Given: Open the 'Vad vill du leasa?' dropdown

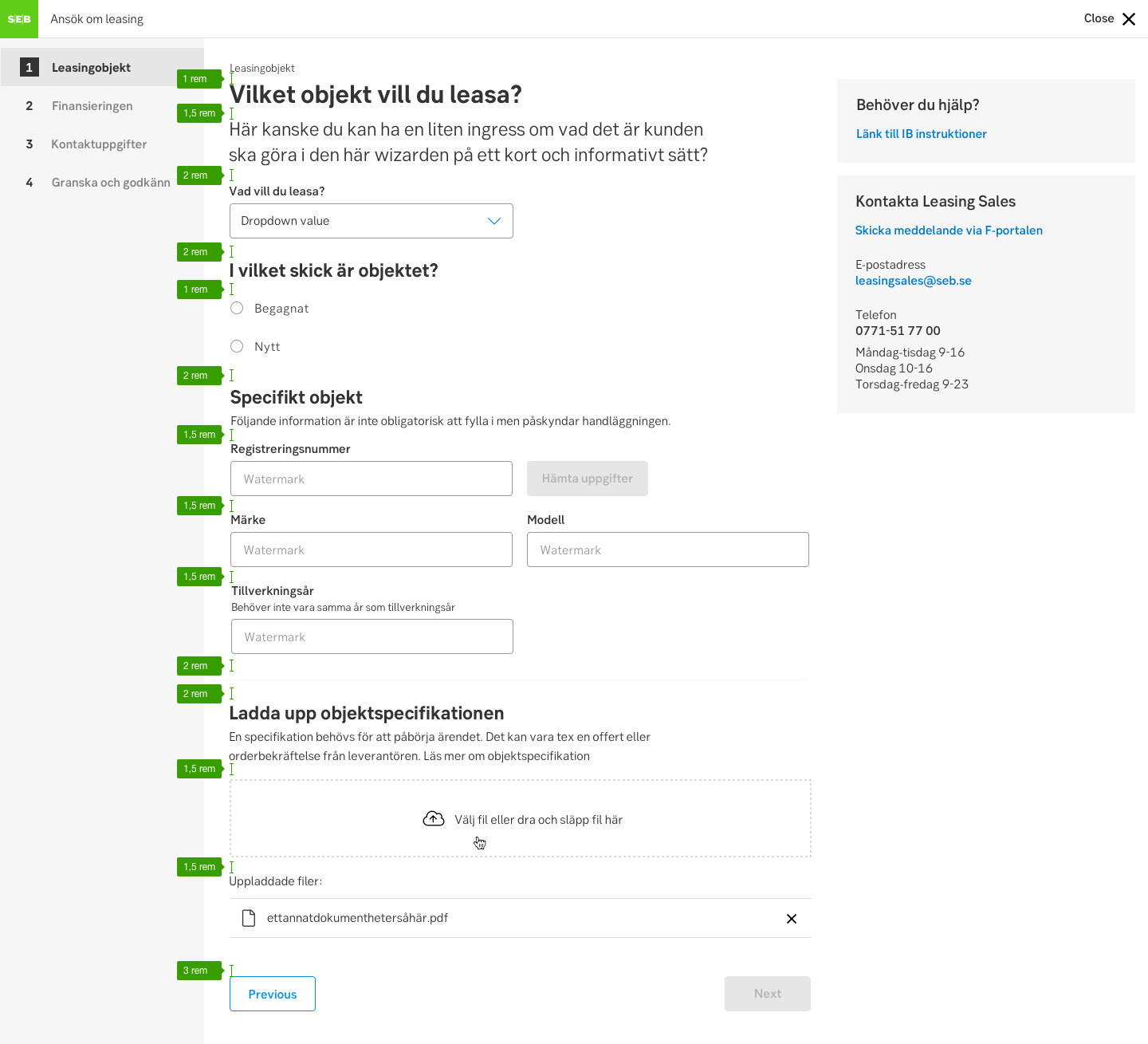Looking at the screenshot, I should [x=371, y=221].
